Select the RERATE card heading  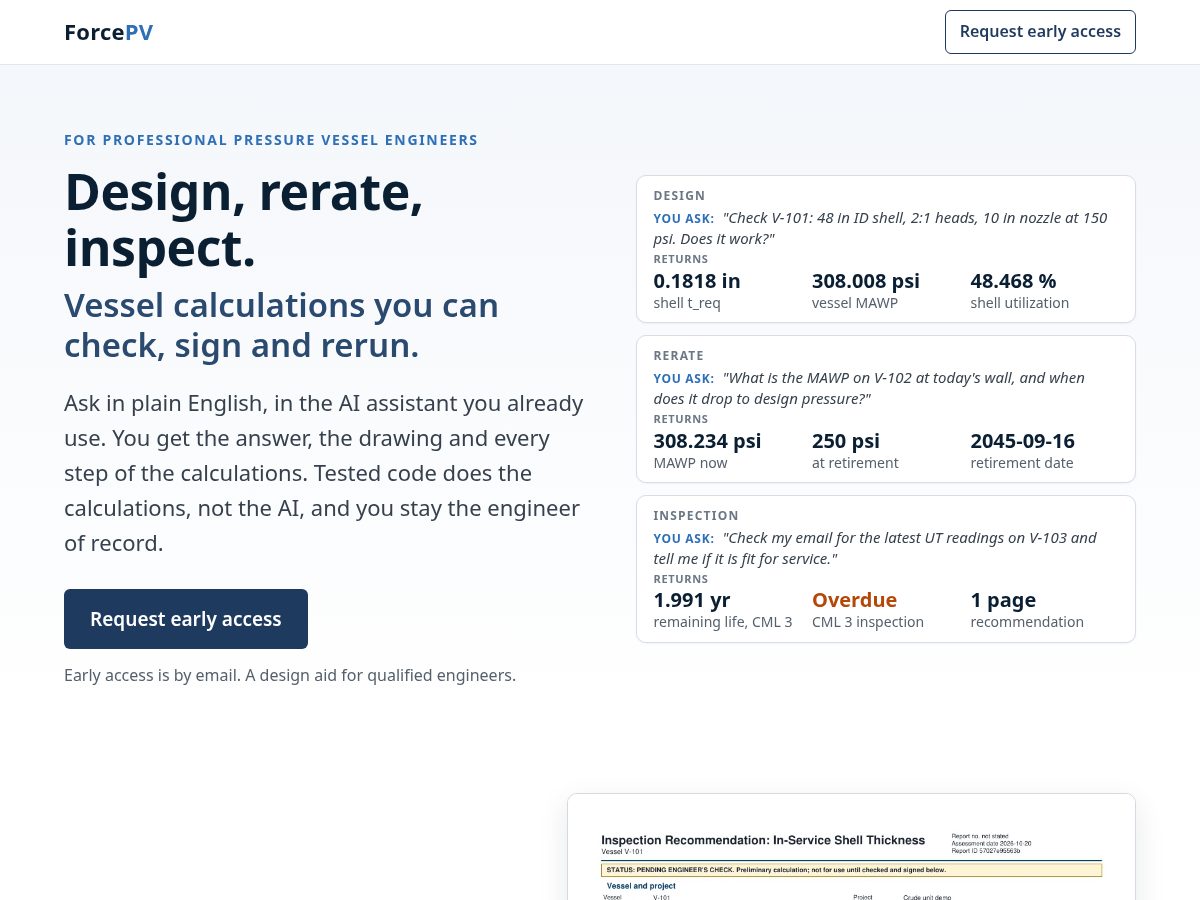click(679, 356)
